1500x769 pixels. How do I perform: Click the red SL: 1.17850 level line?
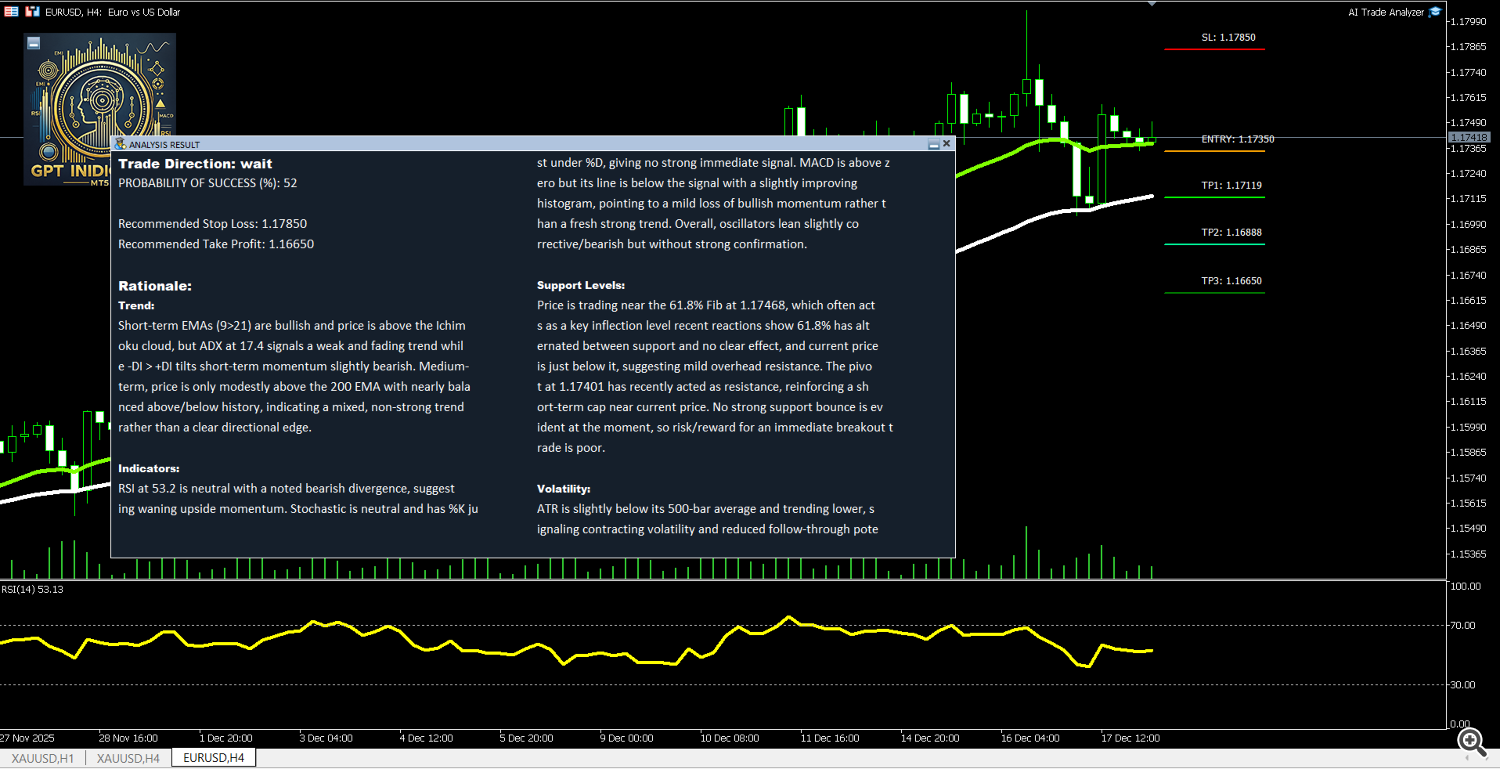(1214, 49)
